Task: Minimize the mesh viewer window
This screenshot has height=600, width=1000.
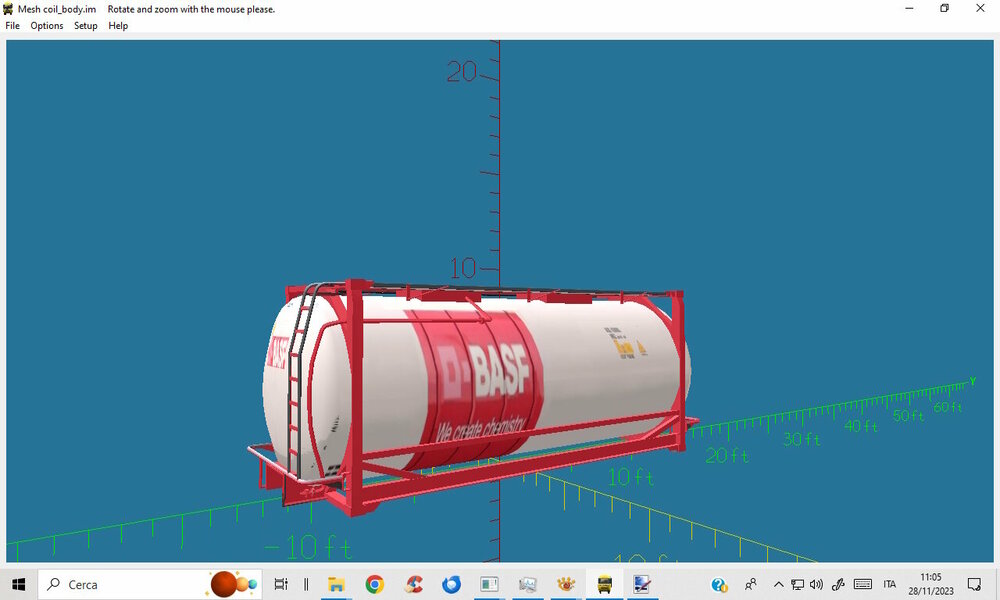Action: point(909,8)
